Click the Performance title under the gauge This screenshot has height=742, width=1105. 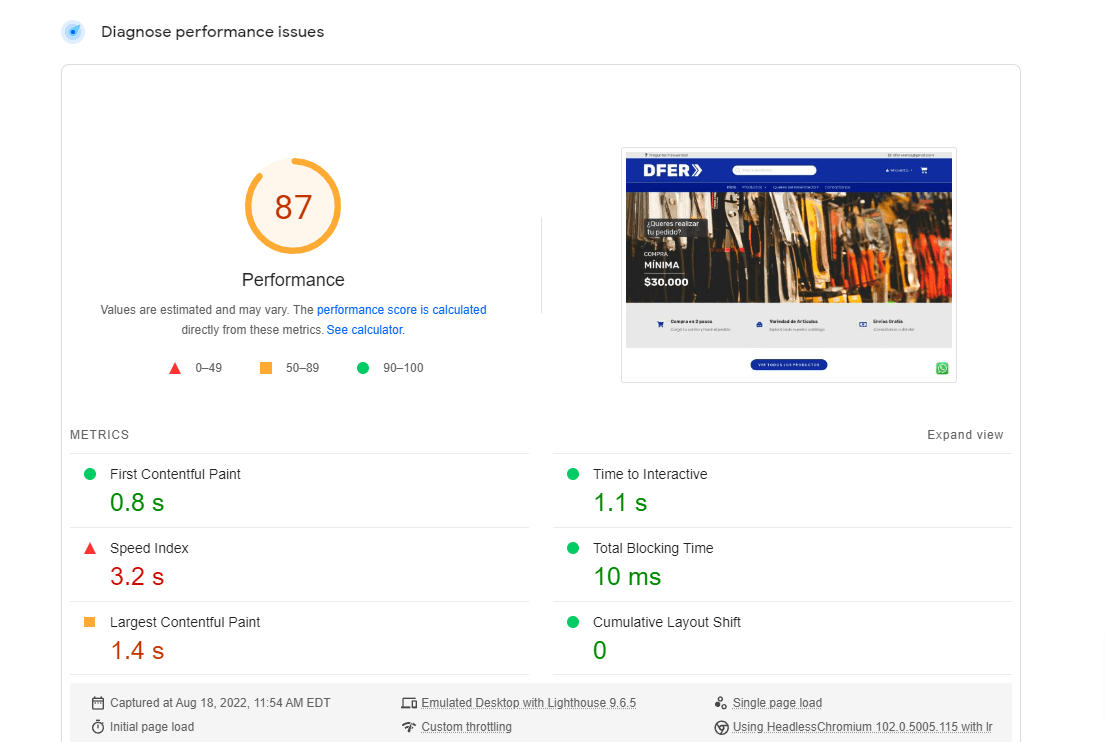click(x=293, y=280)
